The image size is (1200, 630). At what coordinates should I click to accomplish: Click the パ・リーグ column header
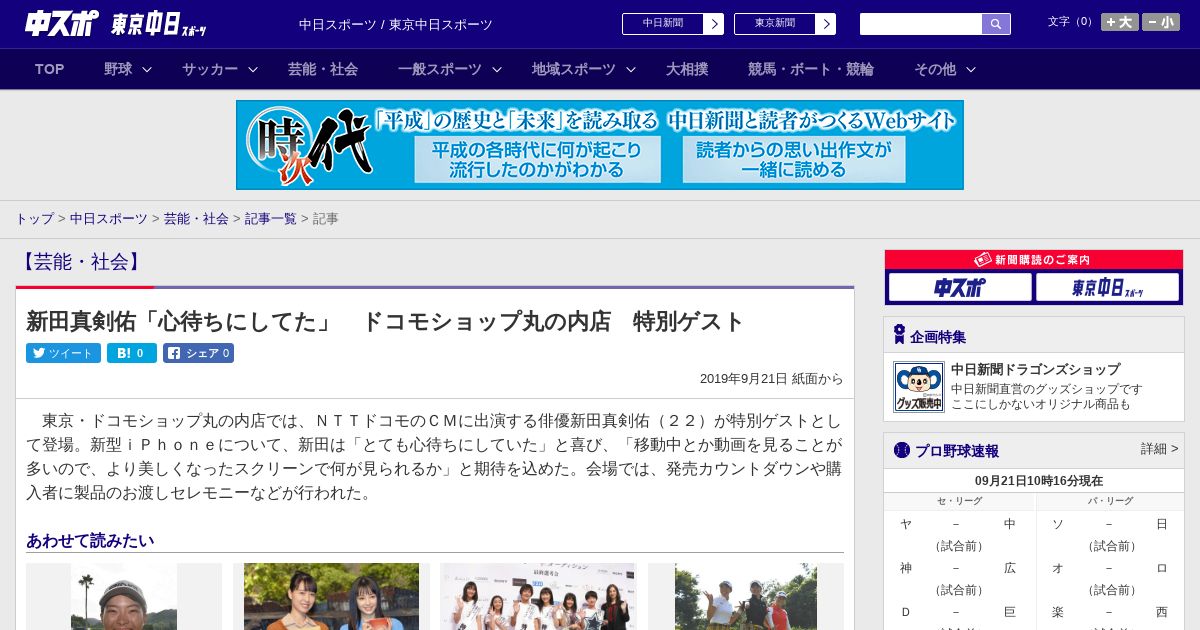(x=1111, y=501)
